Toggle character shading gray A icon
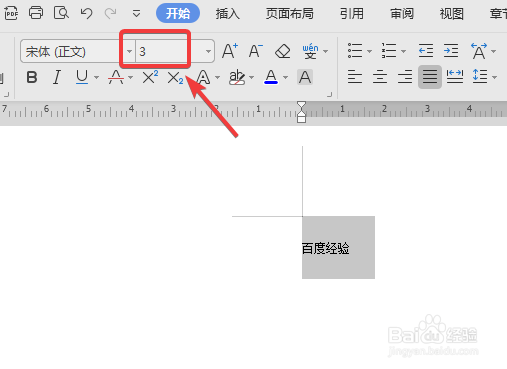The width and height of the screenshot is (507, 369). [x=305, y=77]
